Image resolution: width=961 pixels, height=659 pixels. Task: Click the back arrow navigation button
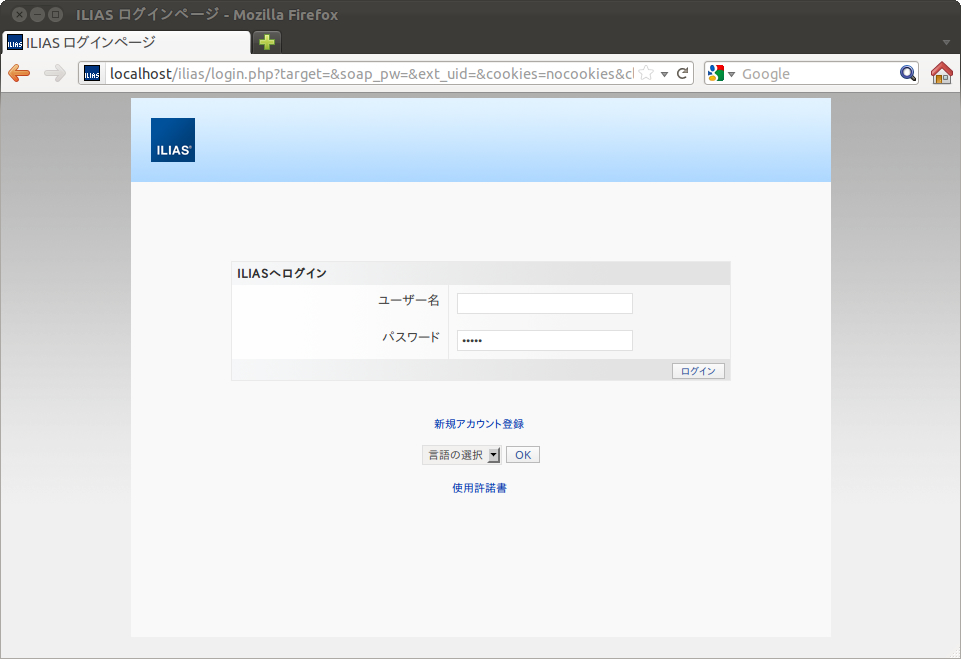coord(19,73)
